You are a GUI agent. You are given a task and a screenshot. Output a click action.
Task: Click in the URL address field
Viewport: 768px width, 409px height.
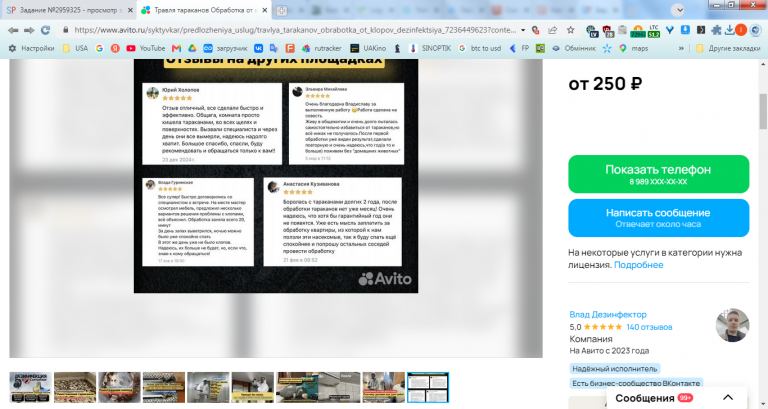[x=295, y=30]
